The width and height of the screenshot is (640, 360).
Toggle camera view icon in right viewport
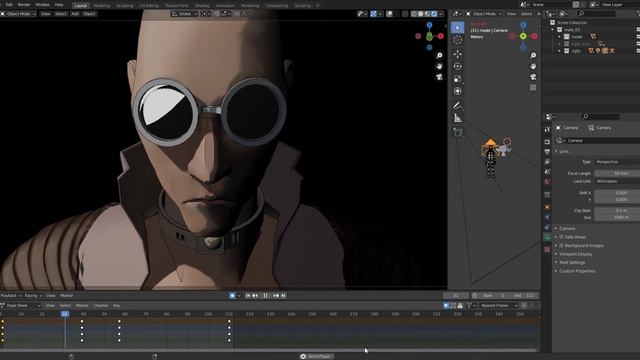(x=533, y=77)
